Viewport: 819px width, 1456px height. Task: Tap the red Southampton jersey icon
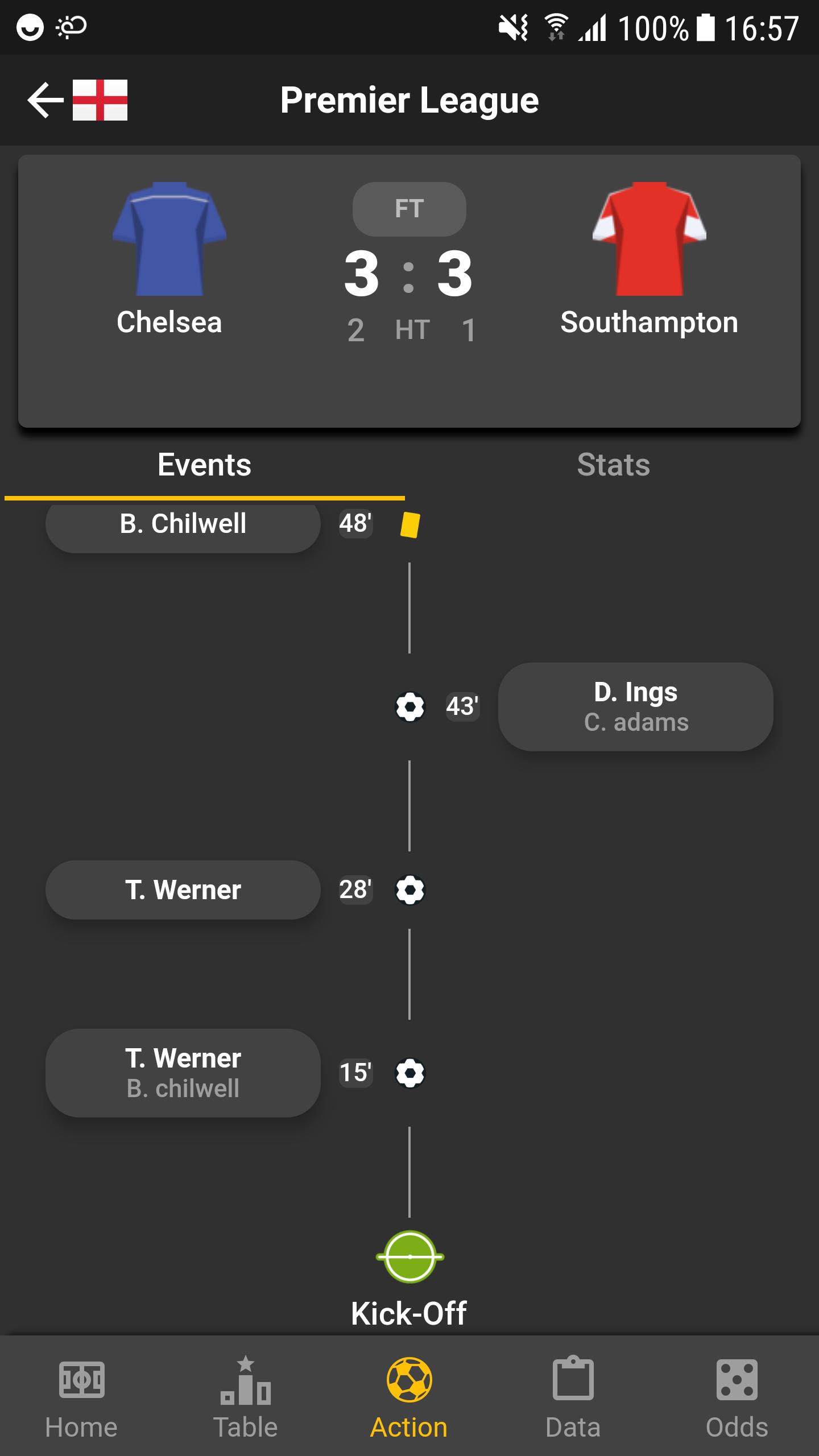[x=650, y=238]
